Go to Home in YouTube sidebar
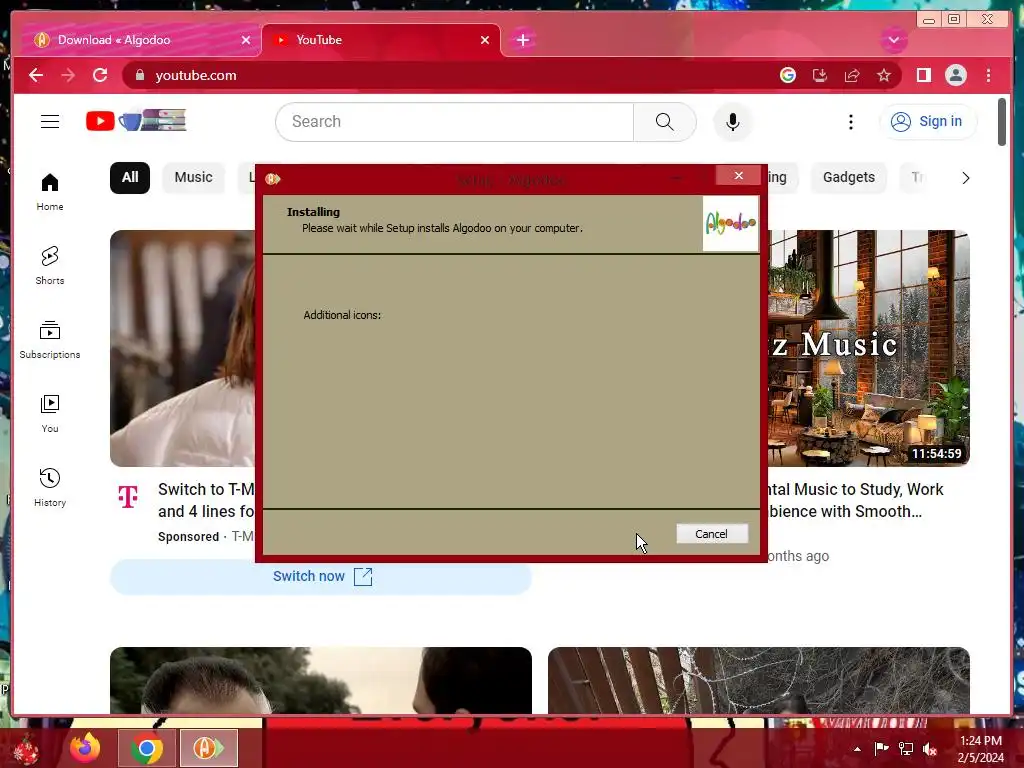The width and height of the screenshot is (1024, 768). pyautogui.click(x=50, y=192)
